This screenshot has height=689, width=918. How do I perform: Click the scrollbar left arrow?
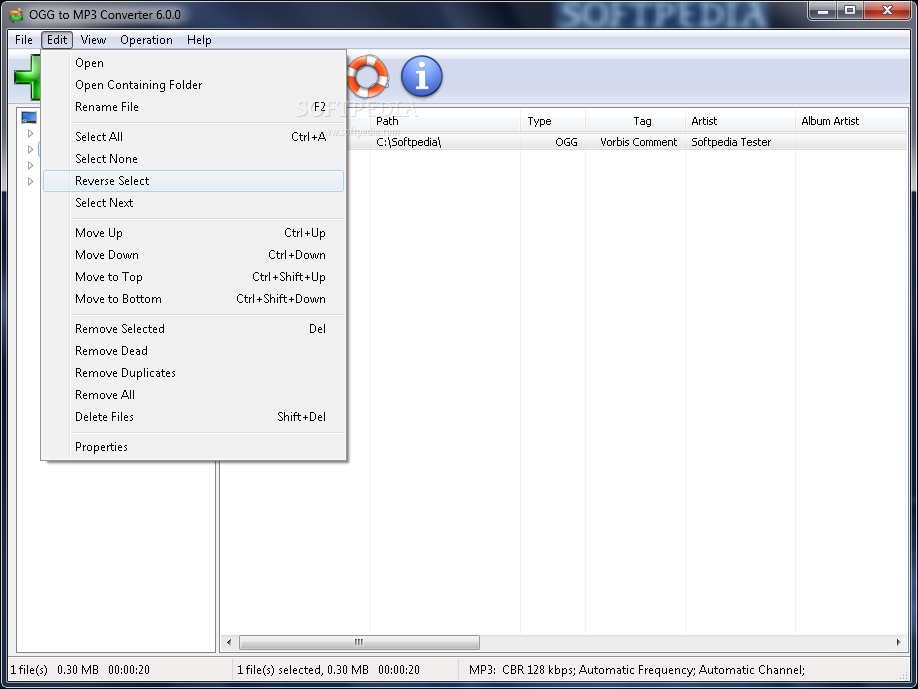(x=229, y=642)
